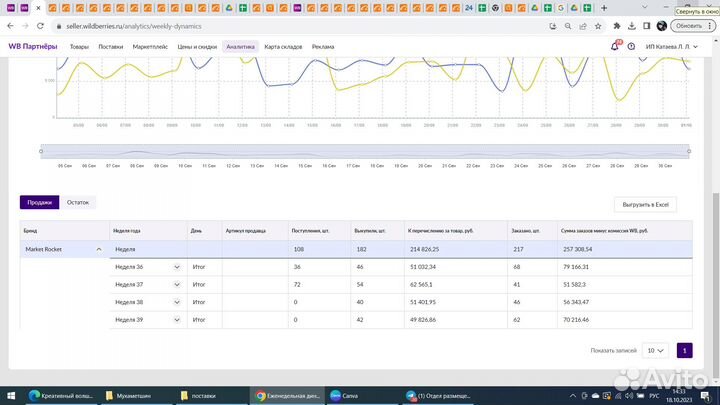
Task: Expand the Неделя 36 row
Action: pos(177,267)
